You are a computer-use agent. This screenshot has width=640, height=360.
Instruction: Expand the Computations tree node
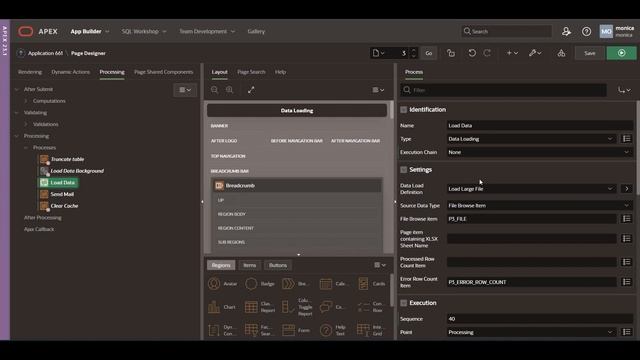pyautogui.click(x=26, y=101)
